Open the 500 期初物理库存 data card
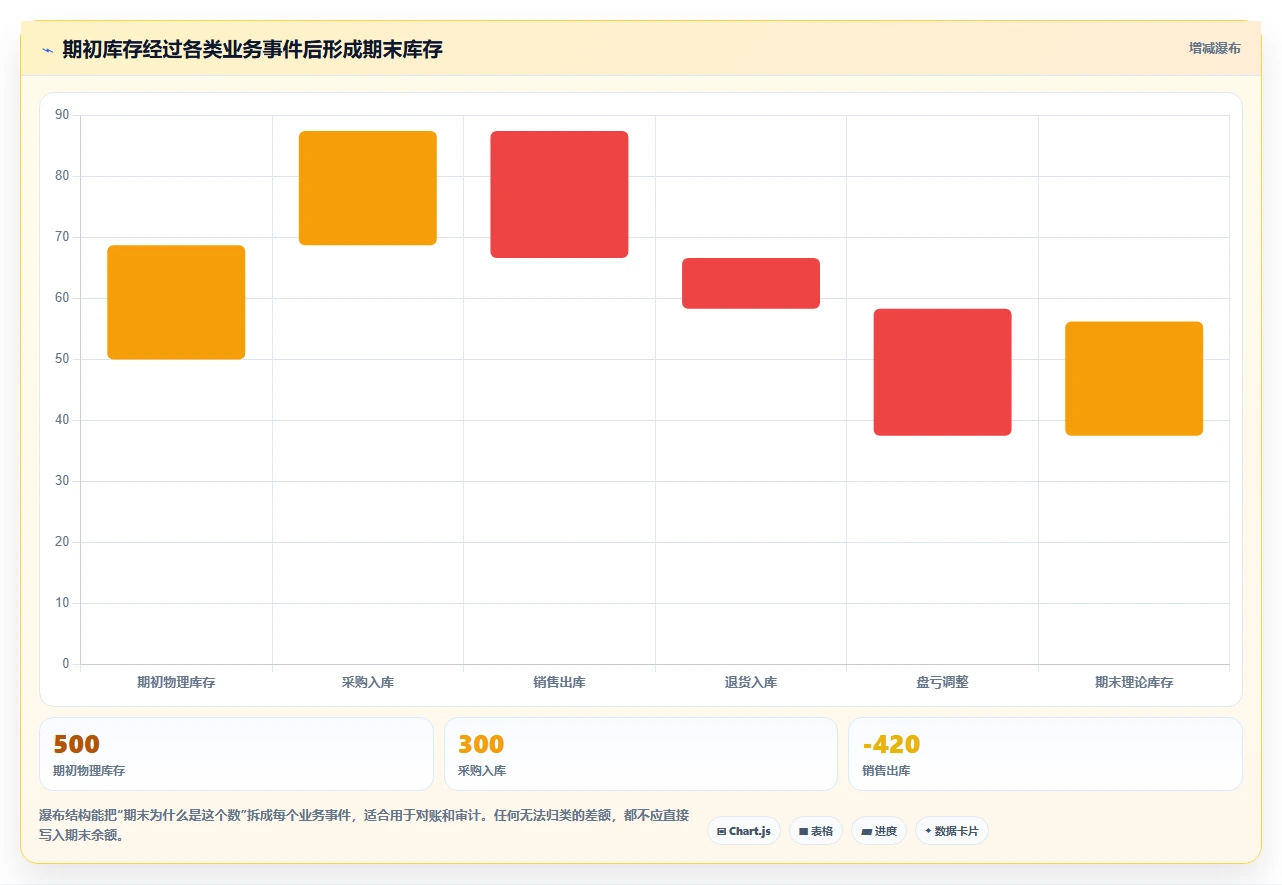This screenshot has width=1282, height=885. click(236, 754)
